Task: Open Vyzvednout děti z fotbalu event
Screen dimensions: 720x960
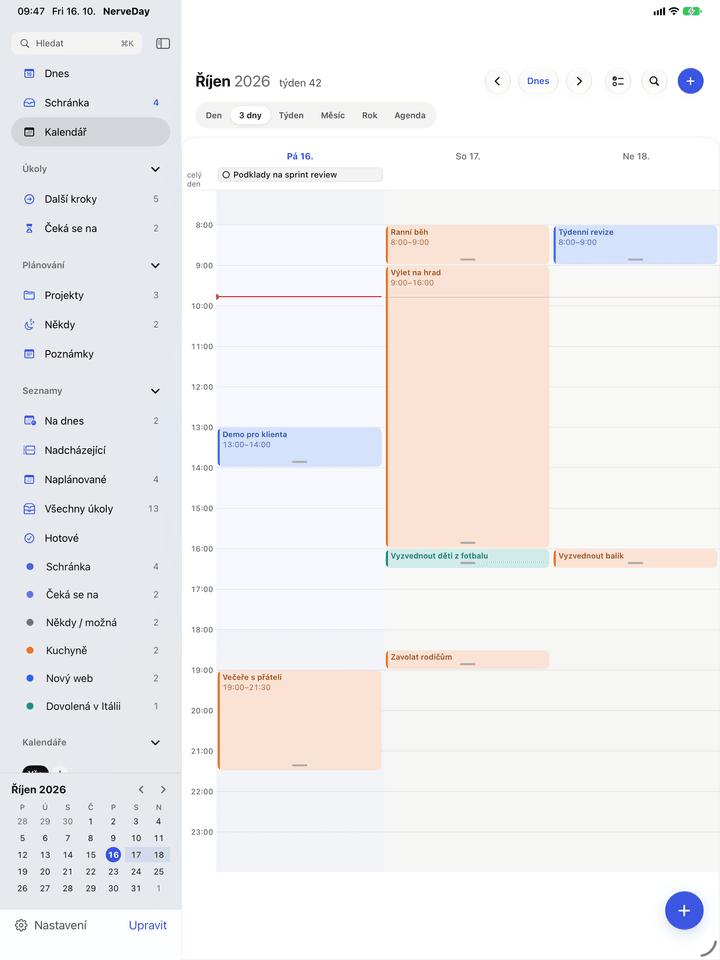Action: (467, 558)
